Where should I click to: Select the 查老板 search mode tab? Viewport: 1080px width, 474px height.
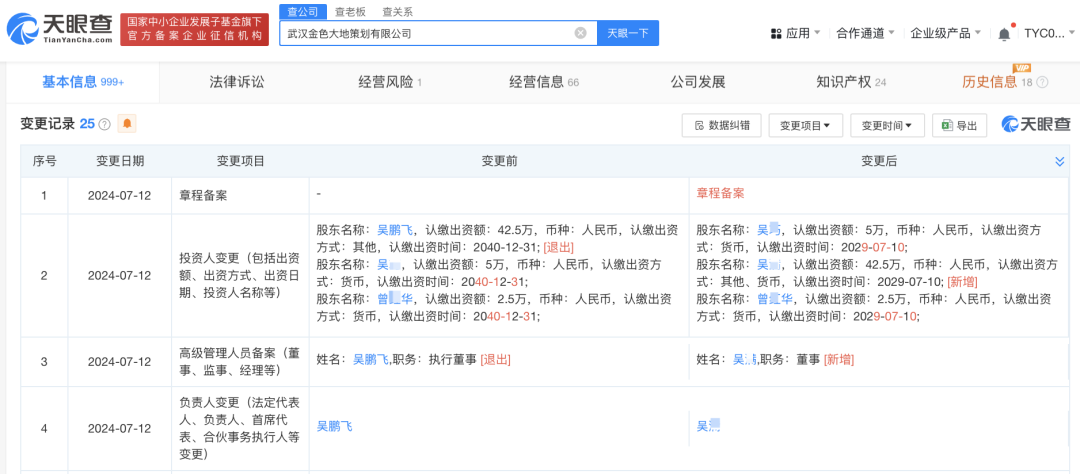coord(350,12)
